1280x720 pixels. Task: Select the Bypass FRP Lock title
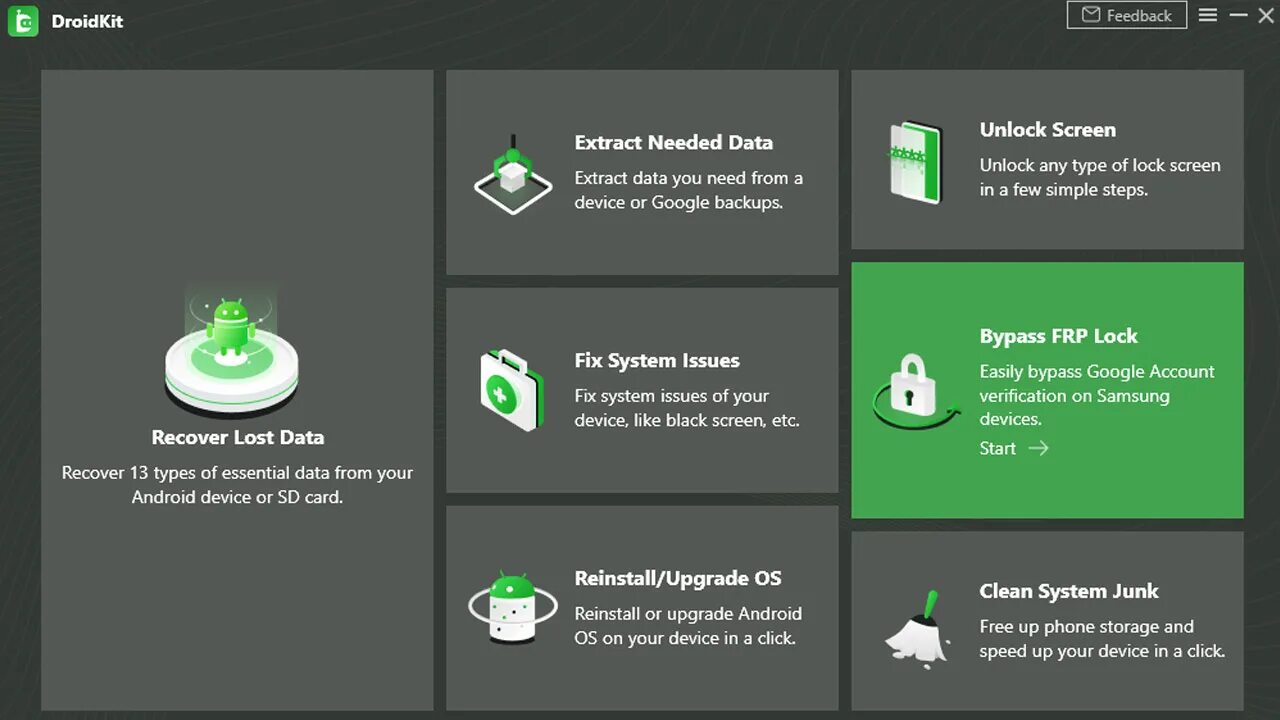[1059, 336]
